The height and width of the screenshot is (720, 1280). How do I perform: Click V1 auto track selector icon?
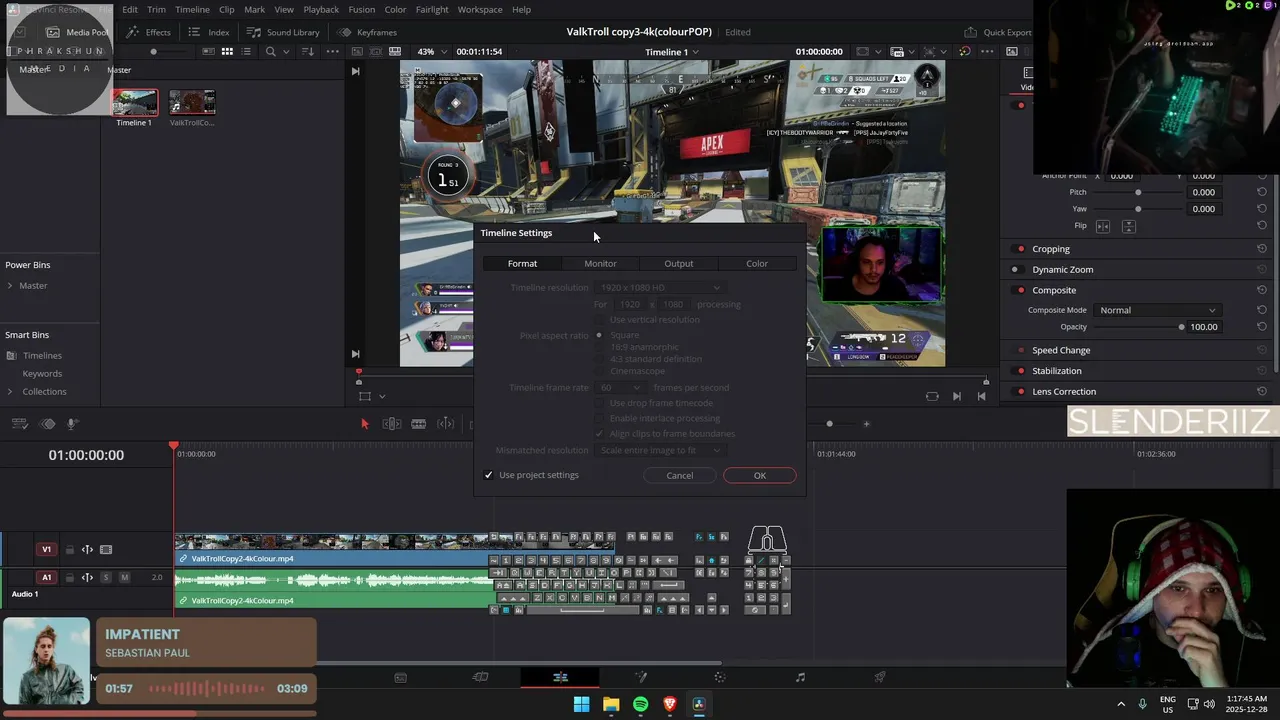pyautogui.click(x=87, y=549)
